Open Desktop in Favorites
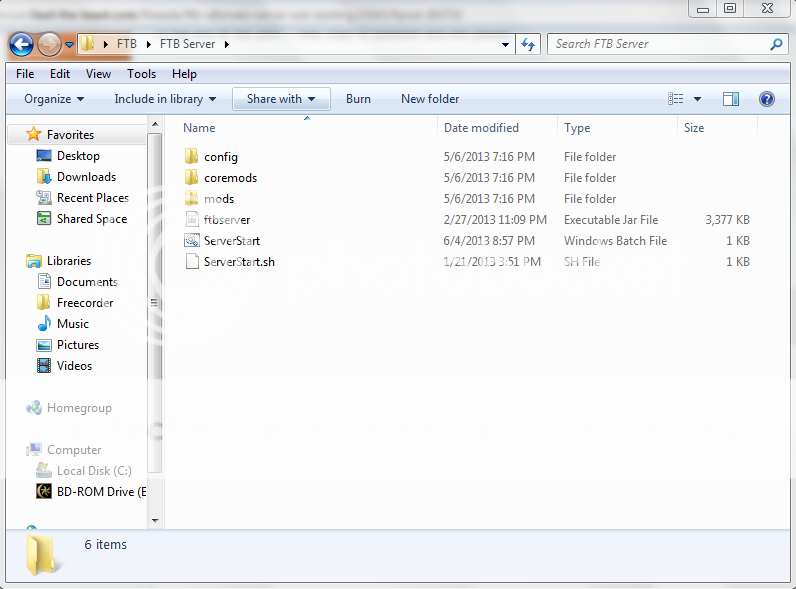 coord(78,156)
